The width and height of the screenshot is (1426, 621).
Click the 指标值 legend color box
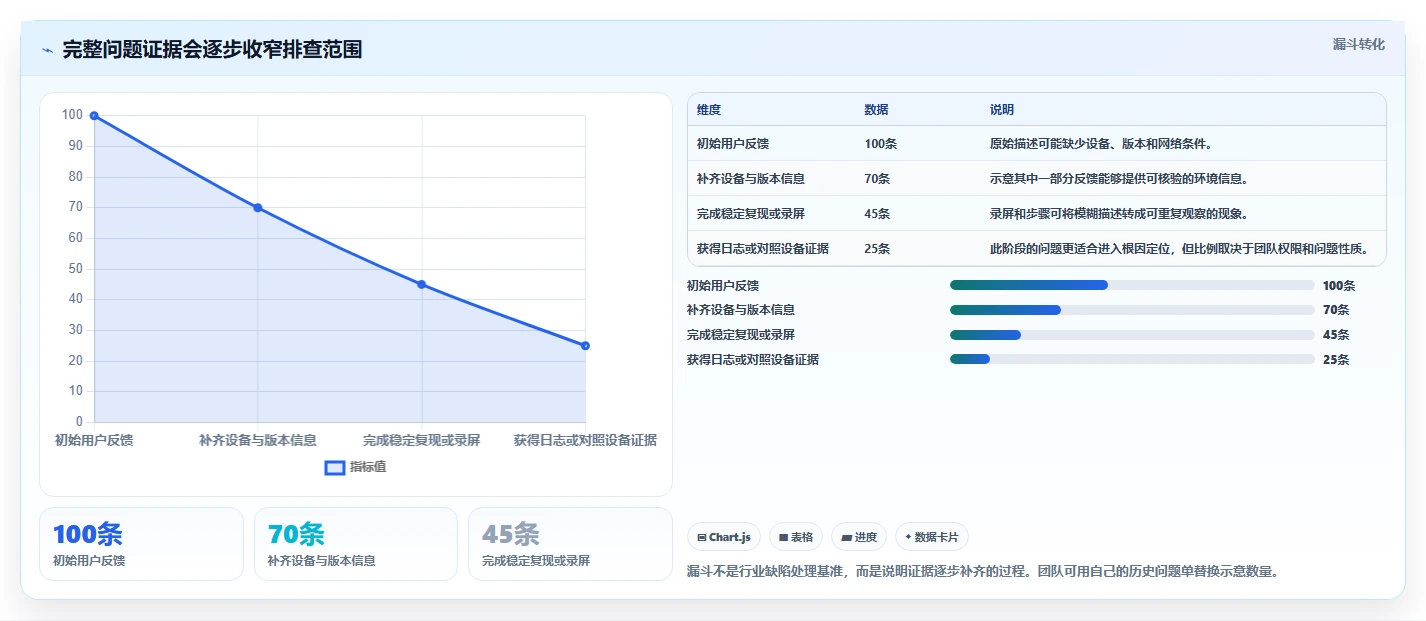point(335,467)
